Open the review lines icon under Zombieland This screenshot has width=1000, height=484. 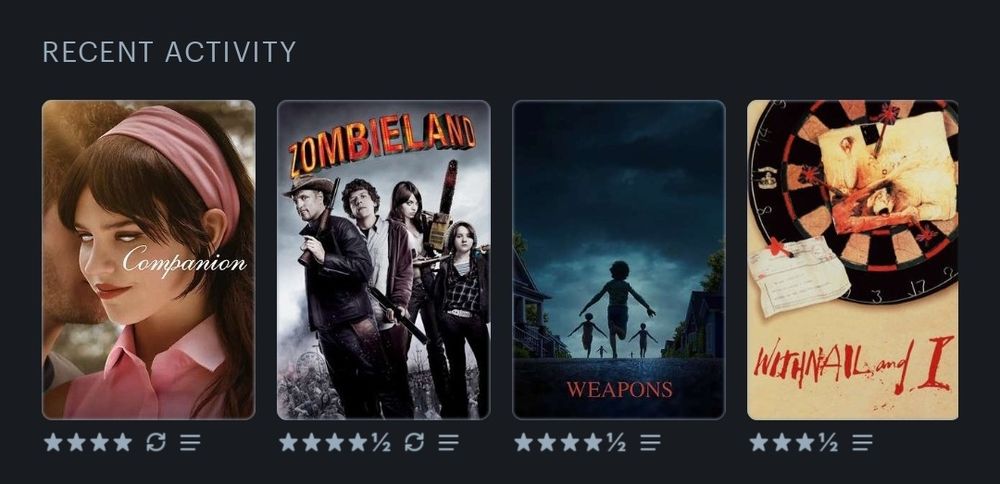pyautogui.click(x=448, y=442)
